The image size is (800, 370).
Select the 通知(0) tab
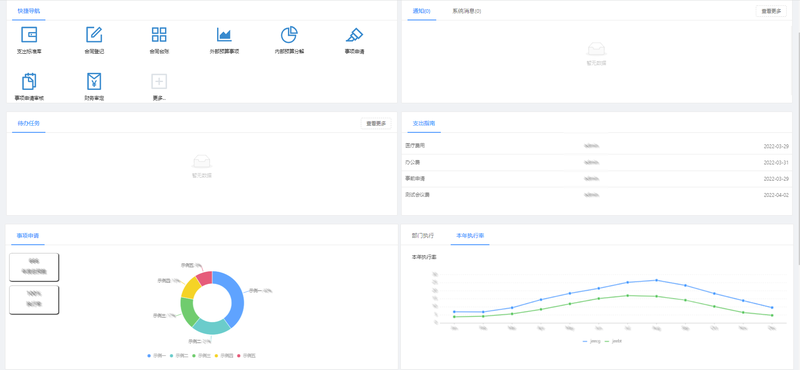coord(421,11)
